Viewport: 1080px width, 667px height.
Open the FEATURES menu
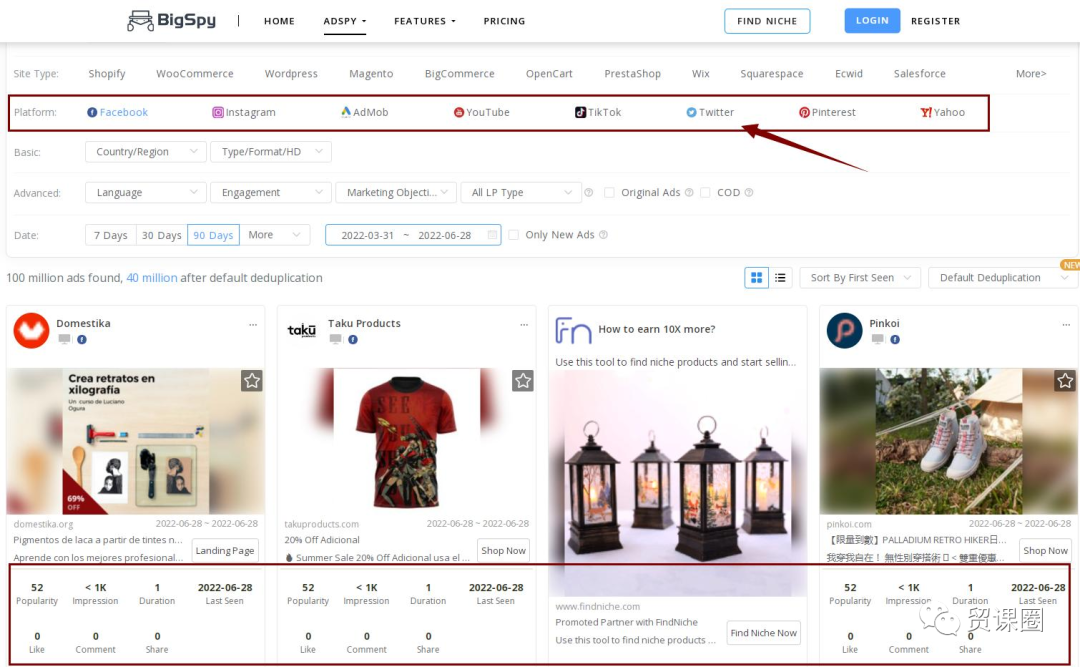[x=425, y=21]
